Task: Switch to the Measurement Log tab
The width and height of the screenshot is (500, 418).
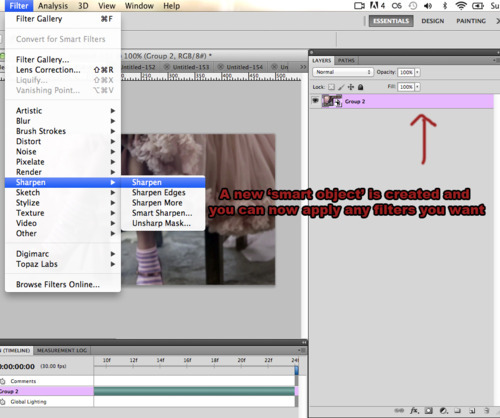Action: click(x=62, y=350)
